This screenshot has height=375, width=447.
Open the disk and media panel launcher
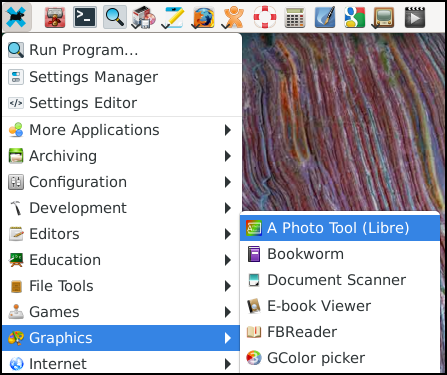click(144, 18)
